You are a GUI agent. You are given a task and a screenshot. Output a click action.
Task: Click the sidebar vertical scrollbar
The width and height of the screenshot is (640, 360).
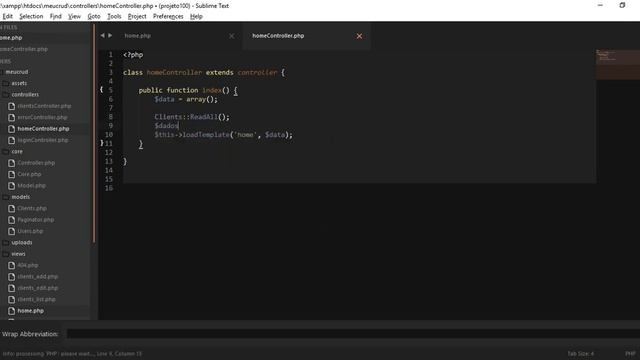pos(94,133)
